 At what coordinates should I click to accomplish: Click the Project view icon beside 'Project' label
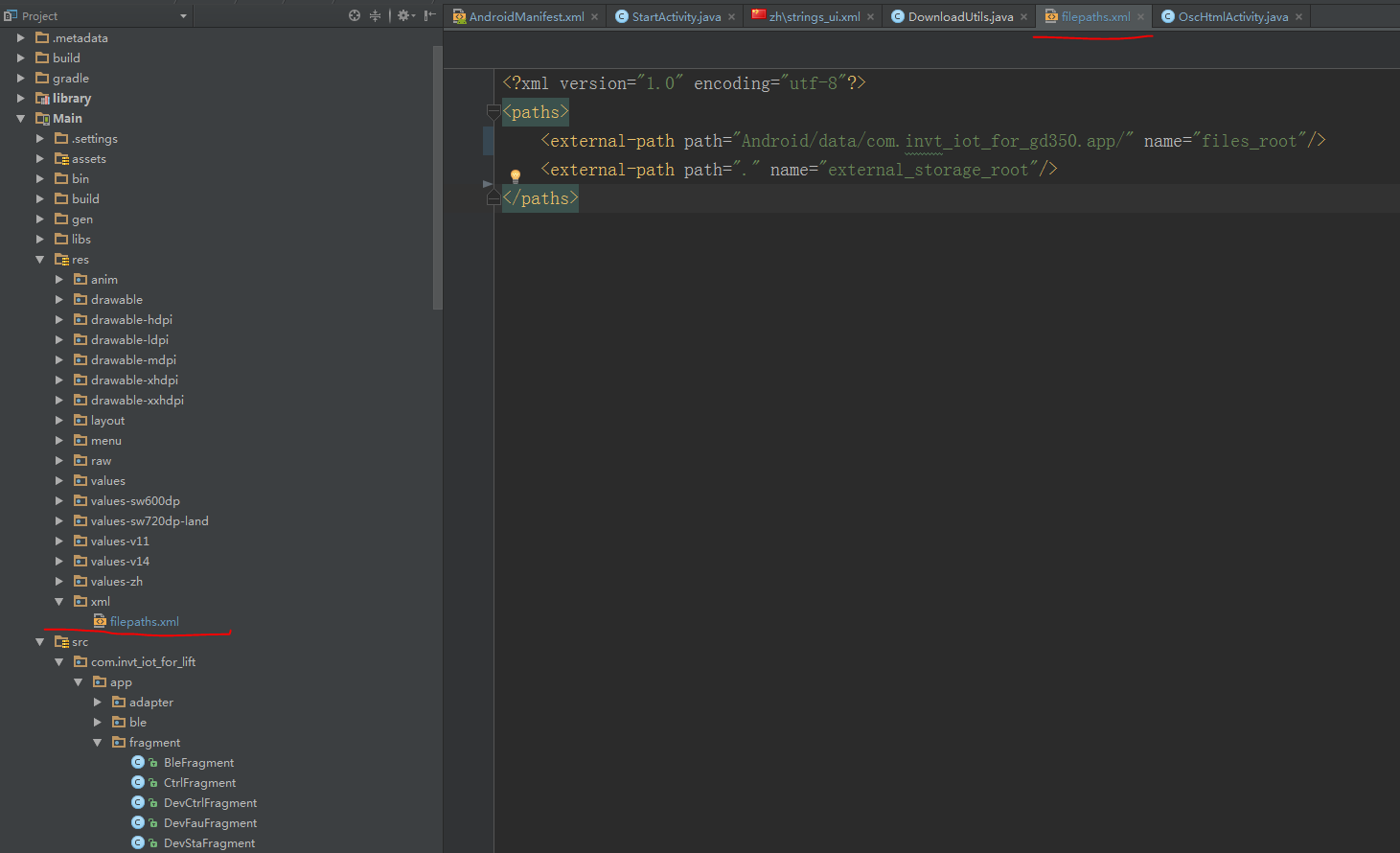[11, 15]
